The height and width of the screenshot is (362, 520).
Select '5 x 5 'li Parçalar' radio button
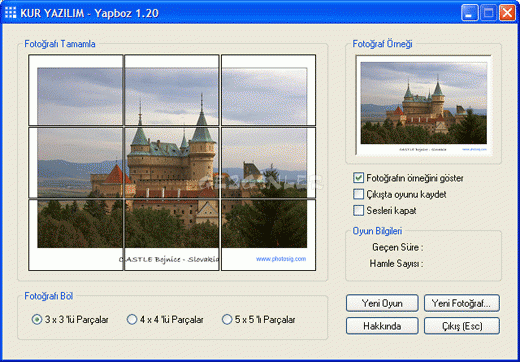227,320
